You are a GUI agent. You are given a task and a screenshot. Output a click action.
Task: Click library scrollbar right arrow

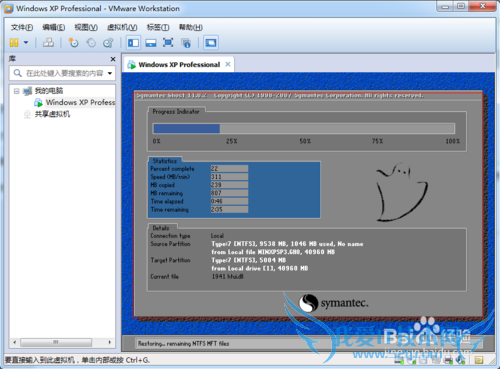pyautogui.click(x=110, y=342)
